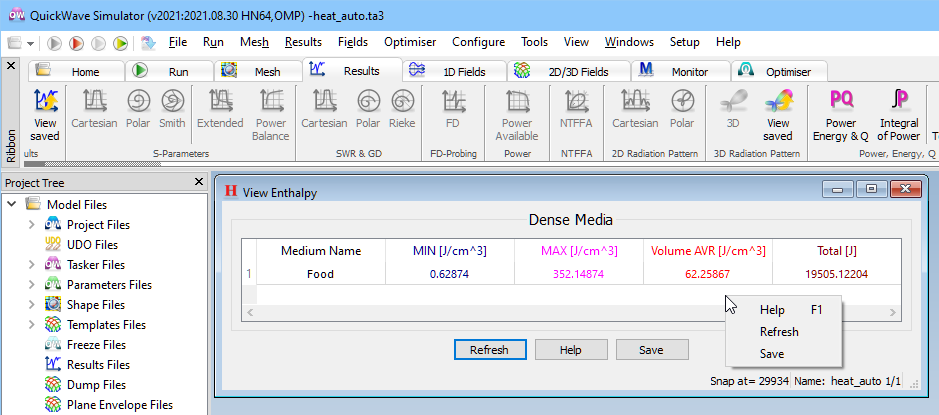939x415 pixels.
Task: Open the Windows menu
Action: 629,42
